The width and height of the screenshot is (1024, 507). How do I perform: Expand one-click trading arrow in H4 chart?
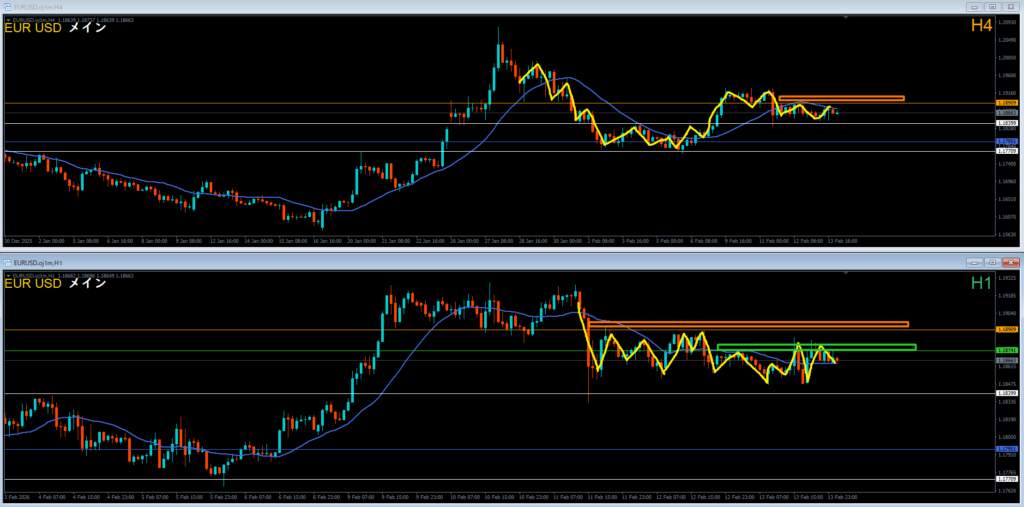click(x=7, y=21)
